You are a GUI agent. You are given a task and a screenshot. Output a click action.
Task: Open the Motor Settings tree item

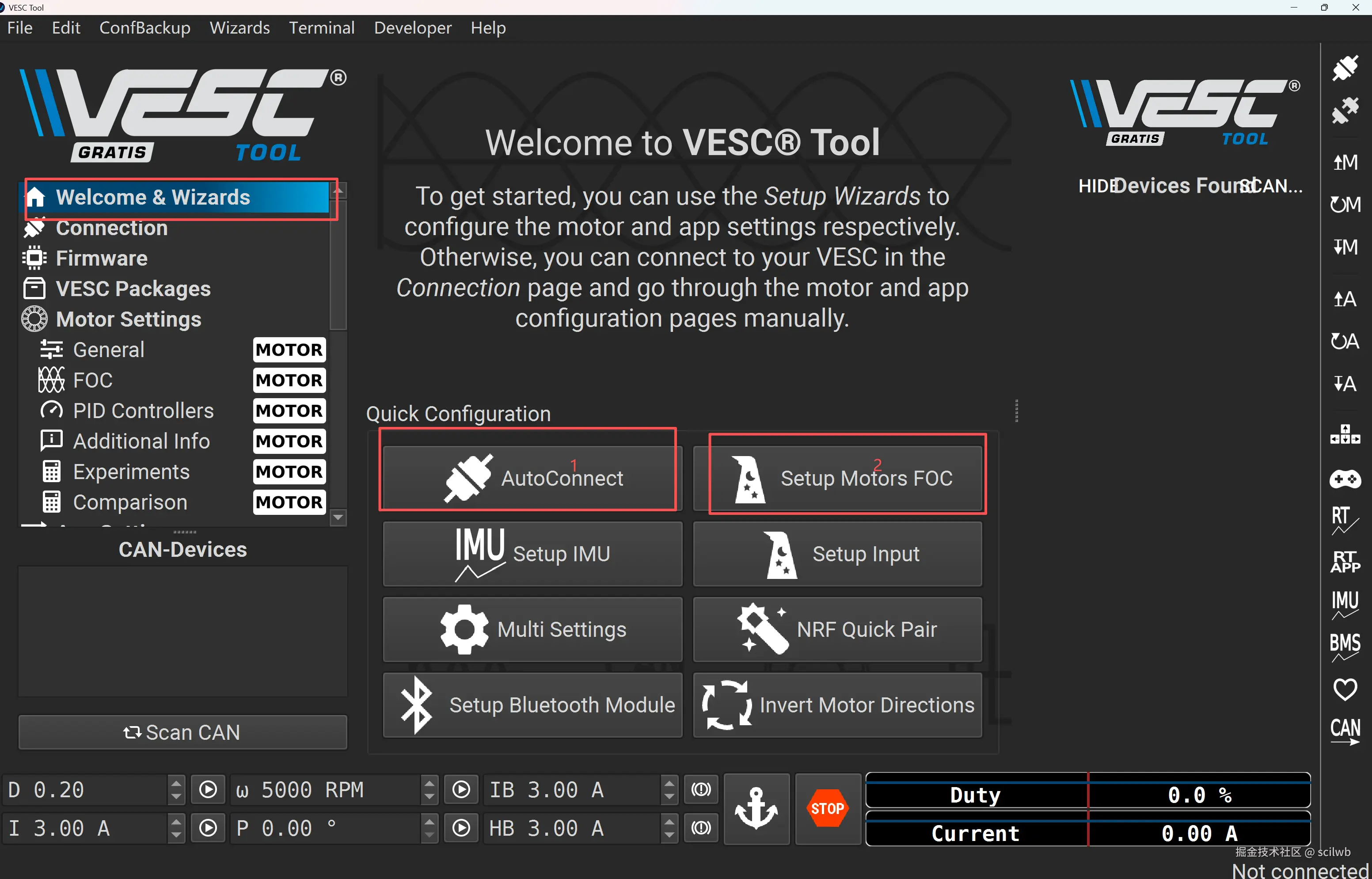(129, 319)
